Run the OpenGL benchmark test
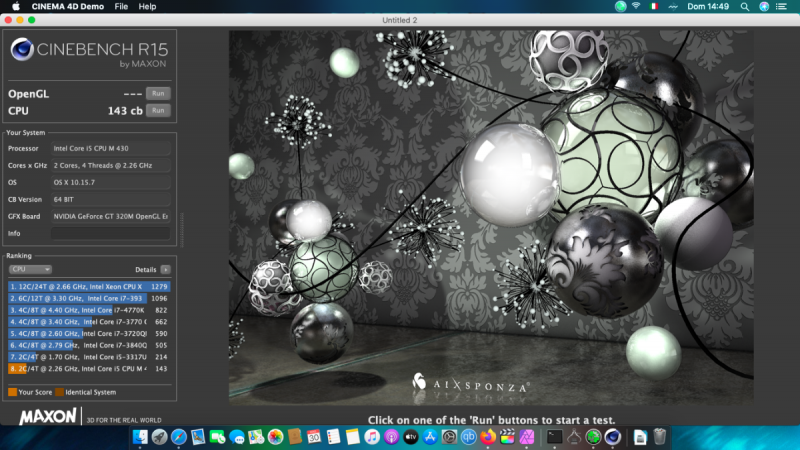This screenshot has height=450, width=800. [157, 93]
